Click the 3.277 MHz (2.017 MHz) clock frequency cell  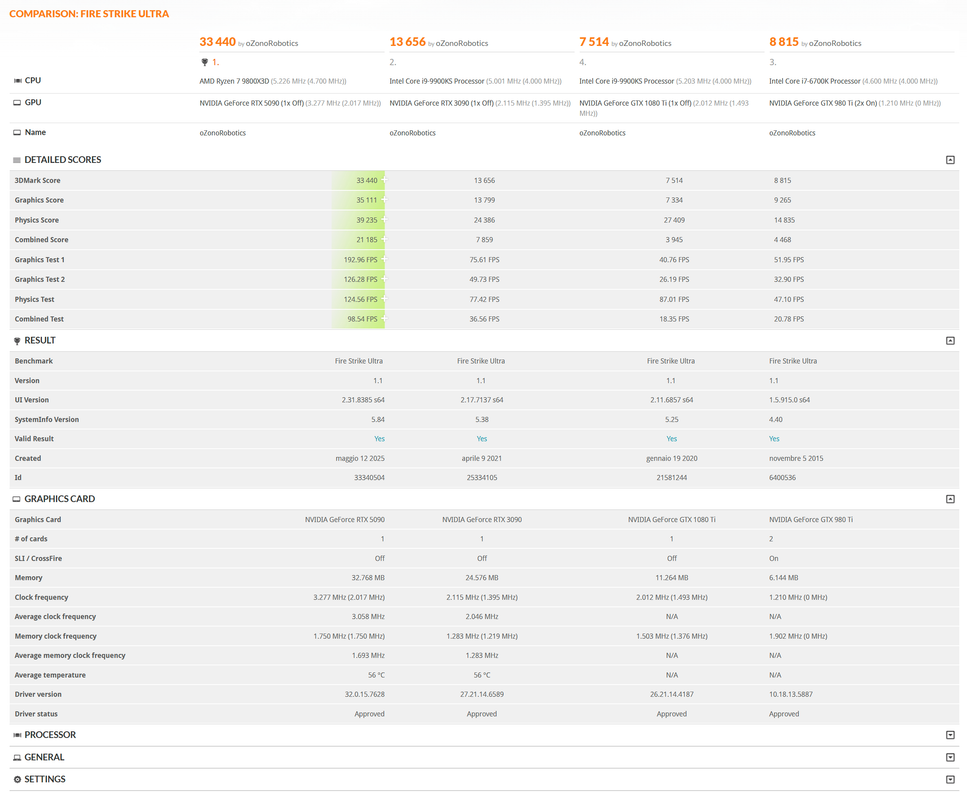pos(348,598)
